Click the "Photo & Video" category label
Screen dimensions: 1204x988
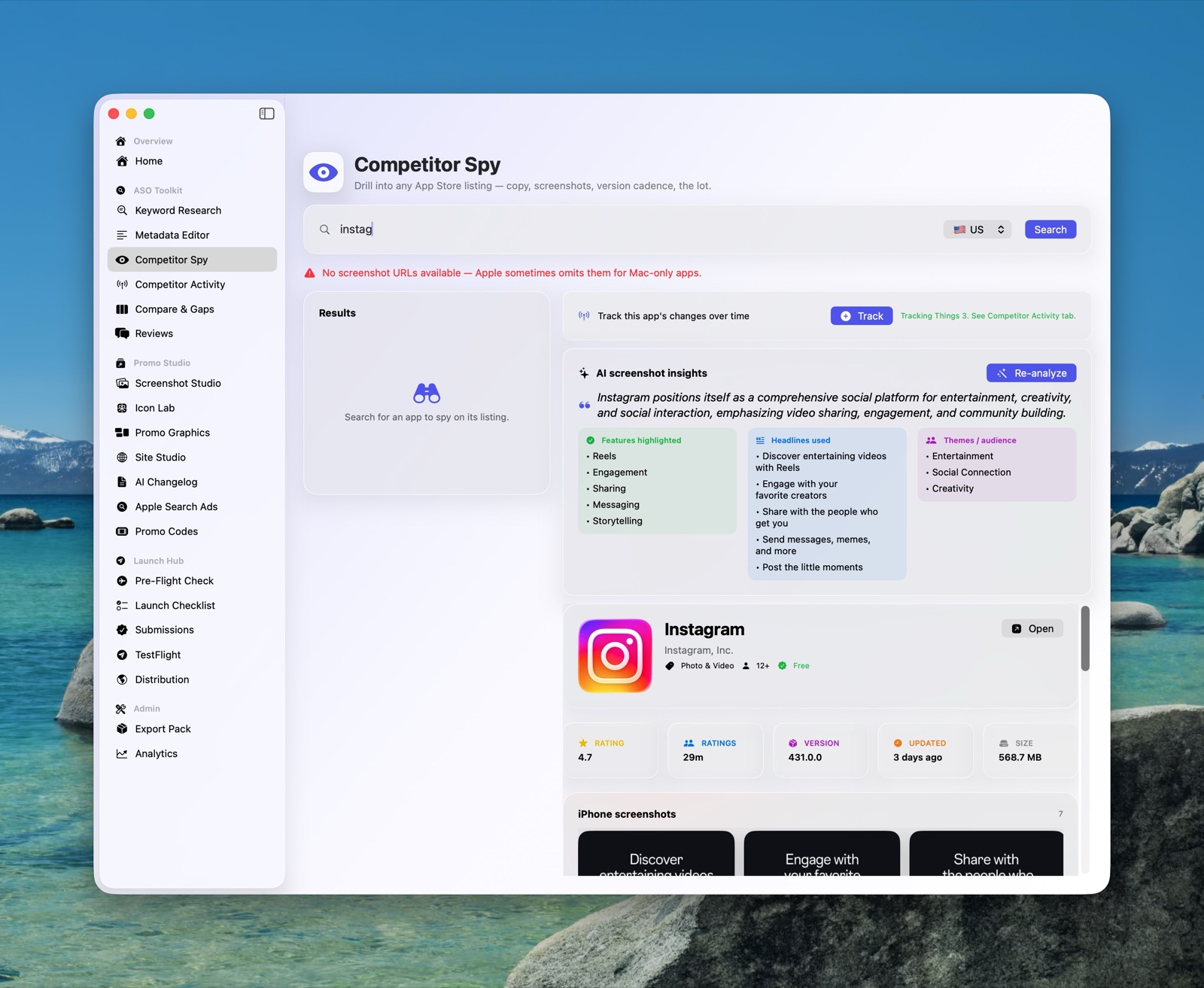[707, 666]
